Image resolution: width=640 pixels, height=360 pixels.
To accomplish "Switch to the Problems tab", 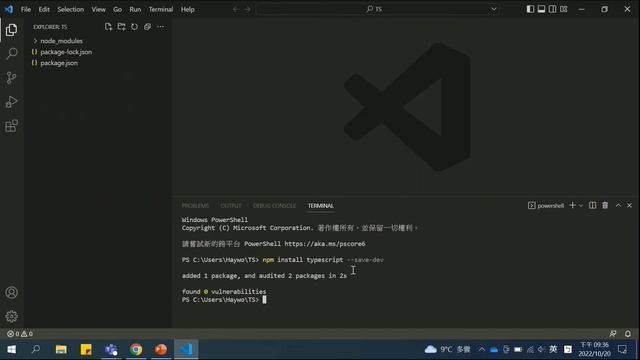I will point(195,206).
